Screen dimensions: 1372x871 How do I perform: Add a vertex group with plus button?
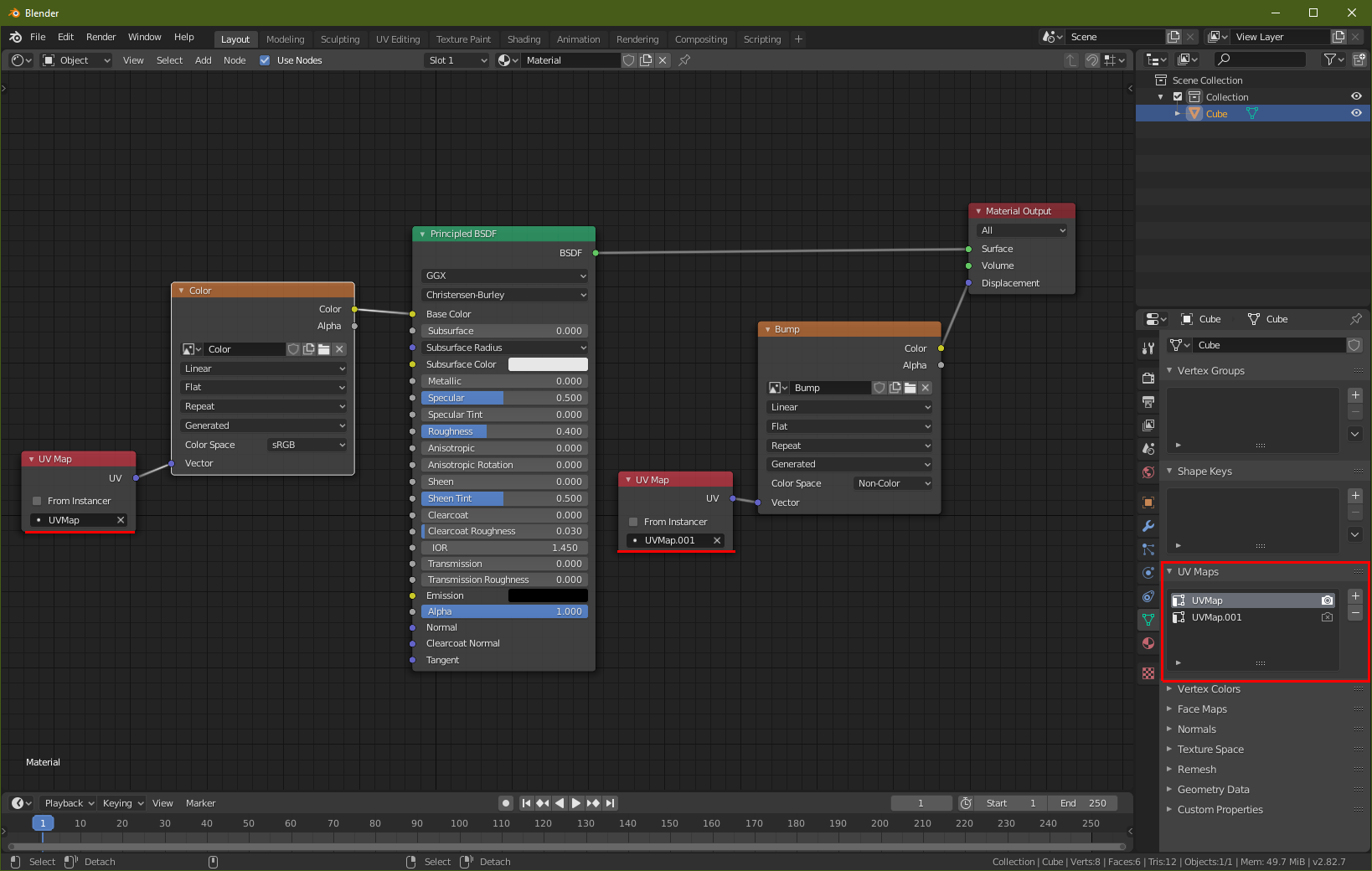(x=1355, y=395)
